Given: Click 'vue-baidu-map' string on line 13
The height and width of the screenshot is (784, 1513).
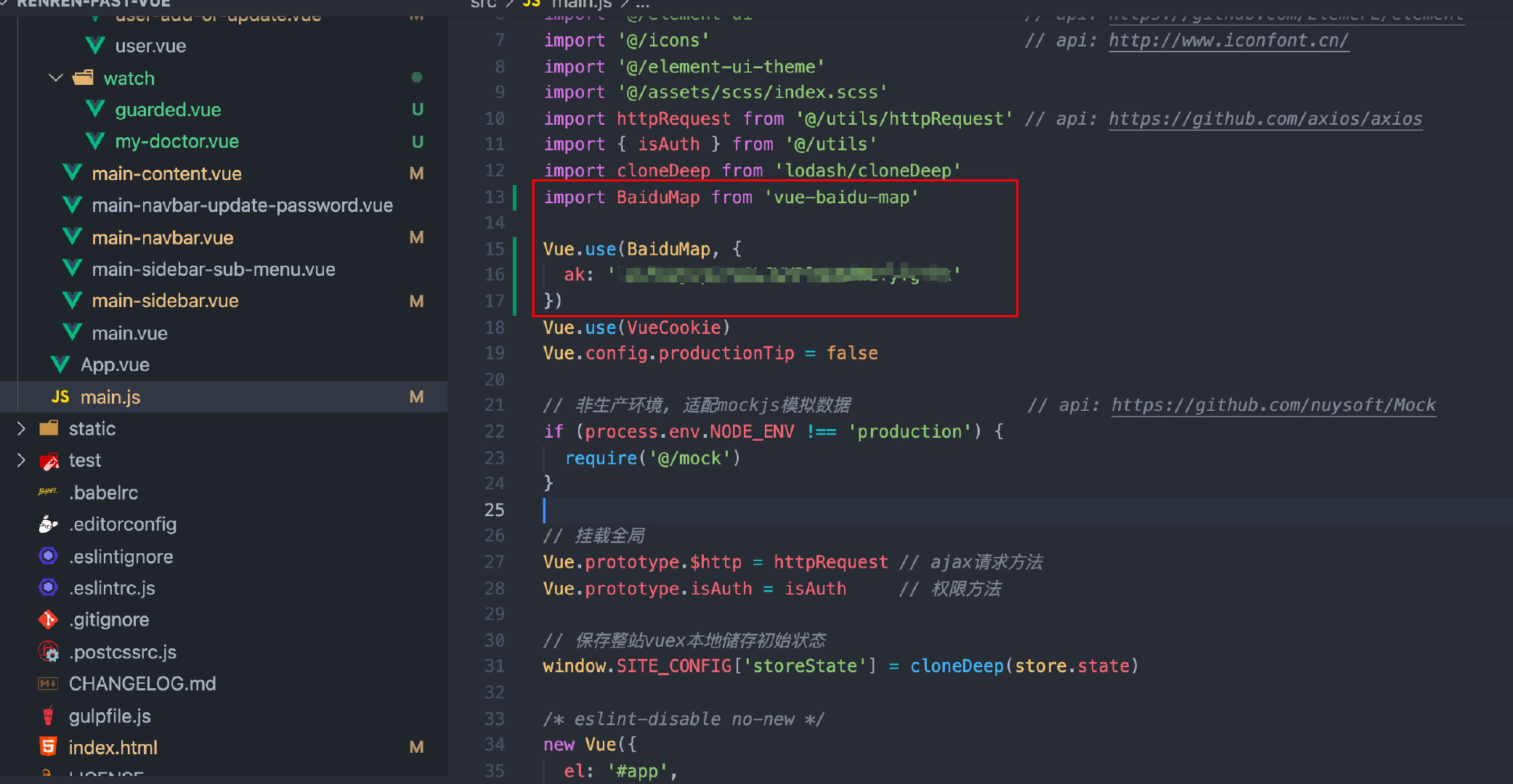Looking at the screenshot, I should (x=841, y=197).
